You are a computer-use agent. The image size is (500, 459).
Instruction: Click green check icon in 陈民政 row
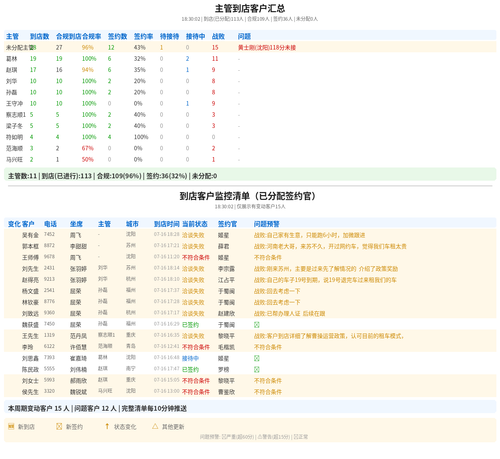pos(257,369)
